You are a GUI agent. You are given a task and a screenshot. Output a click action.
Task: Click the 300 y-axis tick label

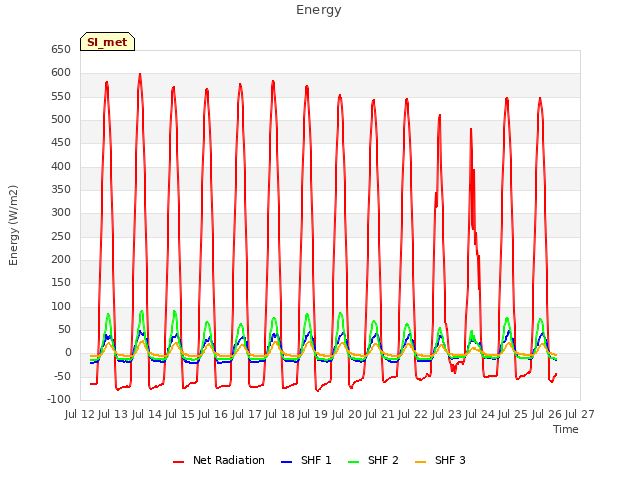(x=61, y=213)
